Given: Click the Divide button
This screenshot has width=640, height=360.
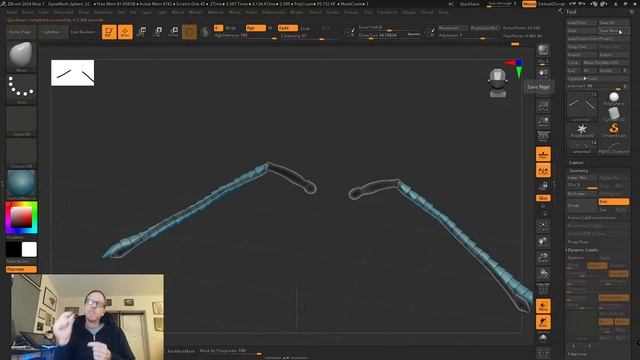Looking at the screenshot, I should 582,205.
